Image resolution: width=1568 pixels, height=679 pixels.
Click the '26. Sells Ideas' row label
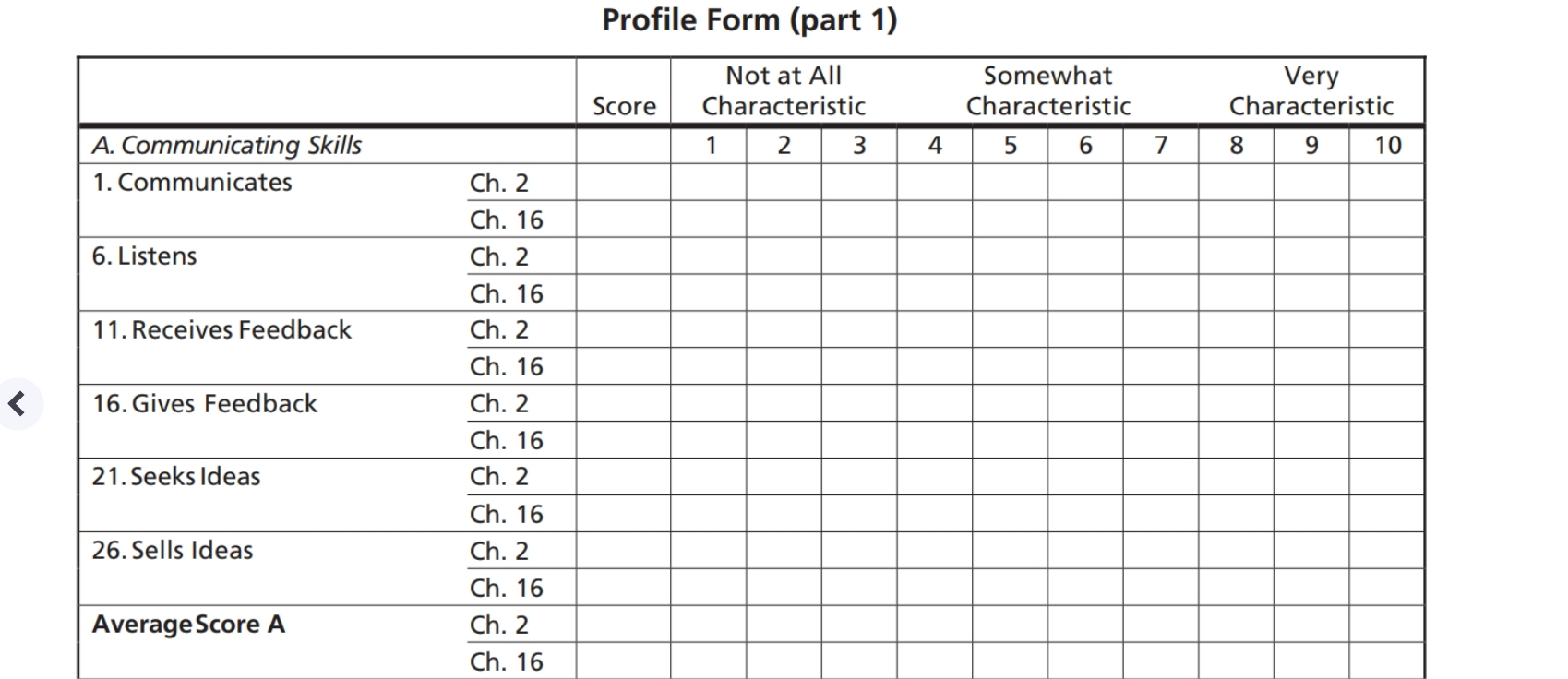[x=173, y=551]
